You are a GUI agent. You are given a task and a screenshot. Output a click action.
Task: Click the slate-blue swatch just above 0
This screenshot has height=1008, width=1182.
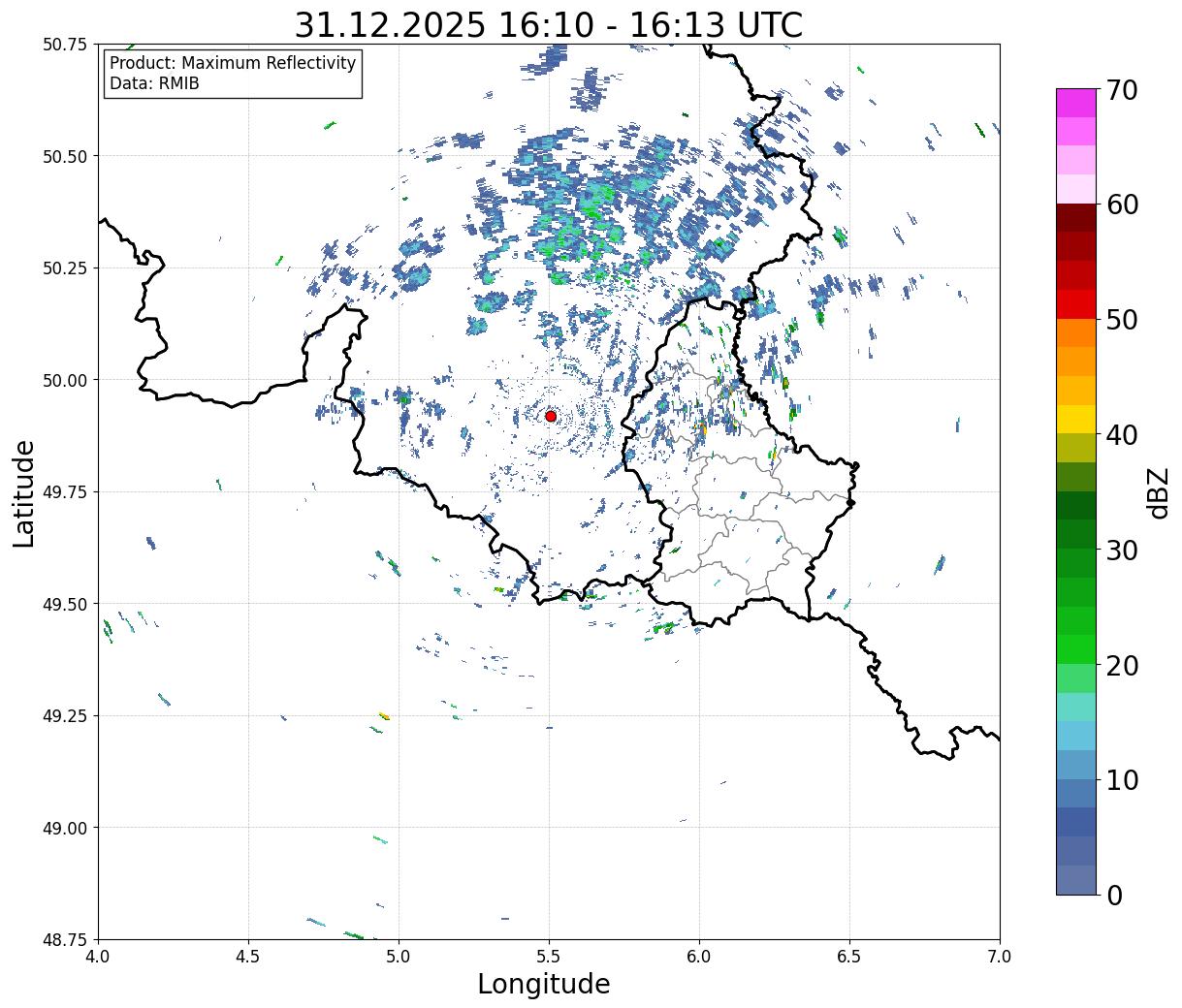[x=1076, y=879]
